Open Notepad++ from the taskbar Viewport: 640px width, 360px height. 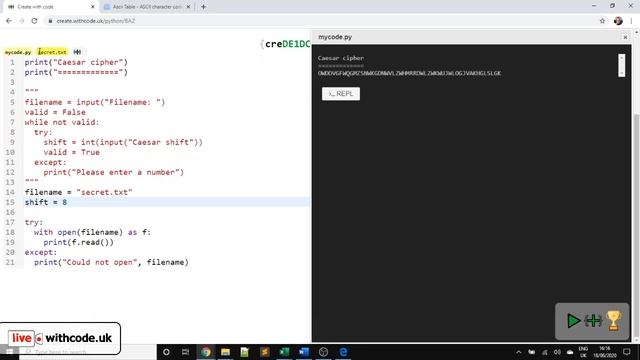pos(244,352)
